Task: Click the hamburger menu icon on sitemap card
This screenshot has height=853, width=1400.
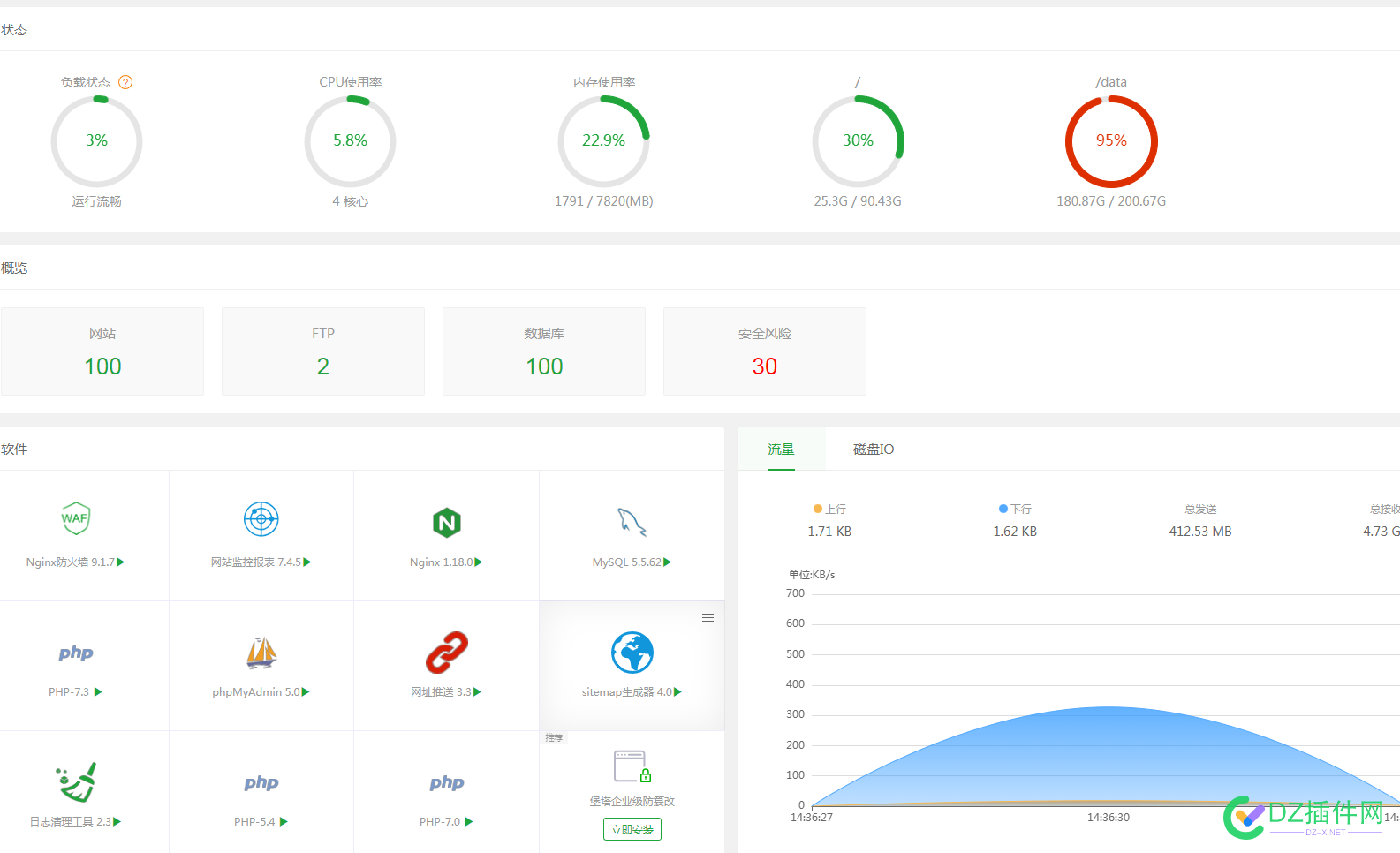Action: (708, 618)
